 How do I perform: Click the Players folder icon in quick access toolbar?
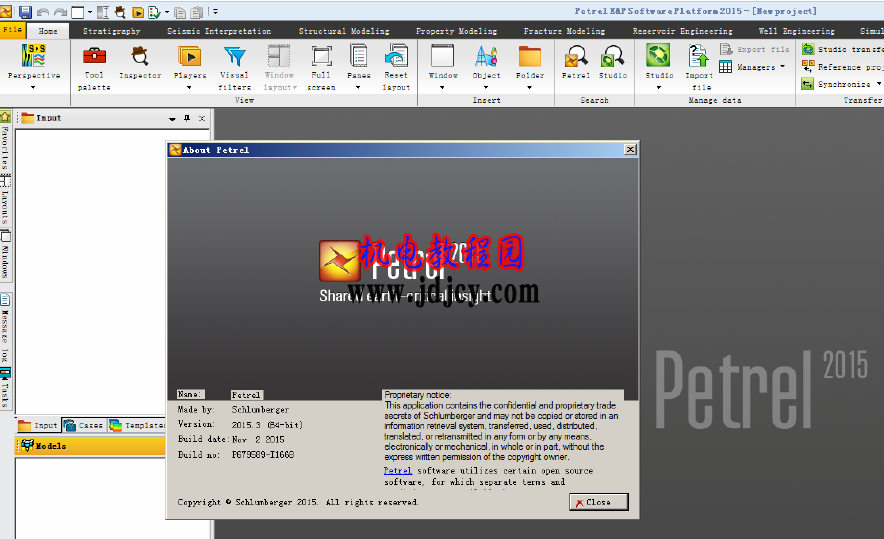coord(138,12)
